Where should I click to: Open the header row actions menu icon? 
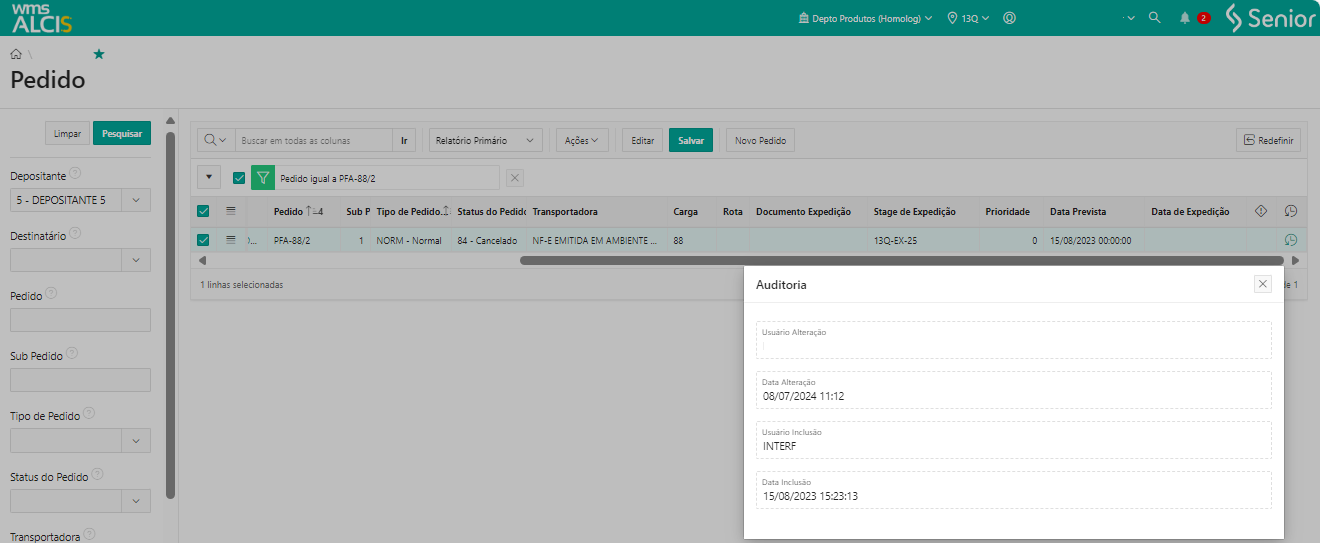(x=231, y=211)
